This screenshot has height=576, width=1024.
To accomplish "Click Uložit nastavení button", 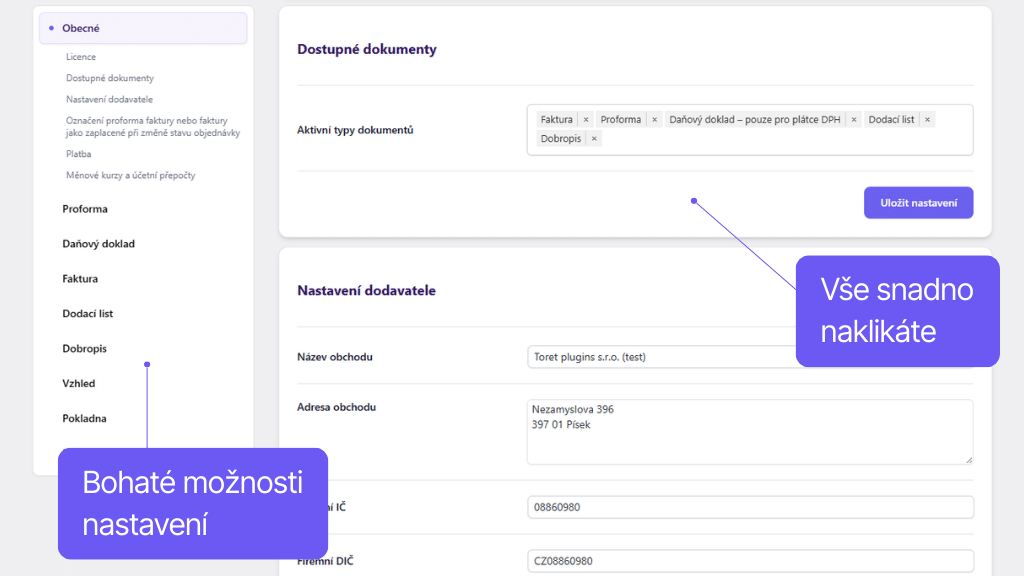I will (918, 203).
